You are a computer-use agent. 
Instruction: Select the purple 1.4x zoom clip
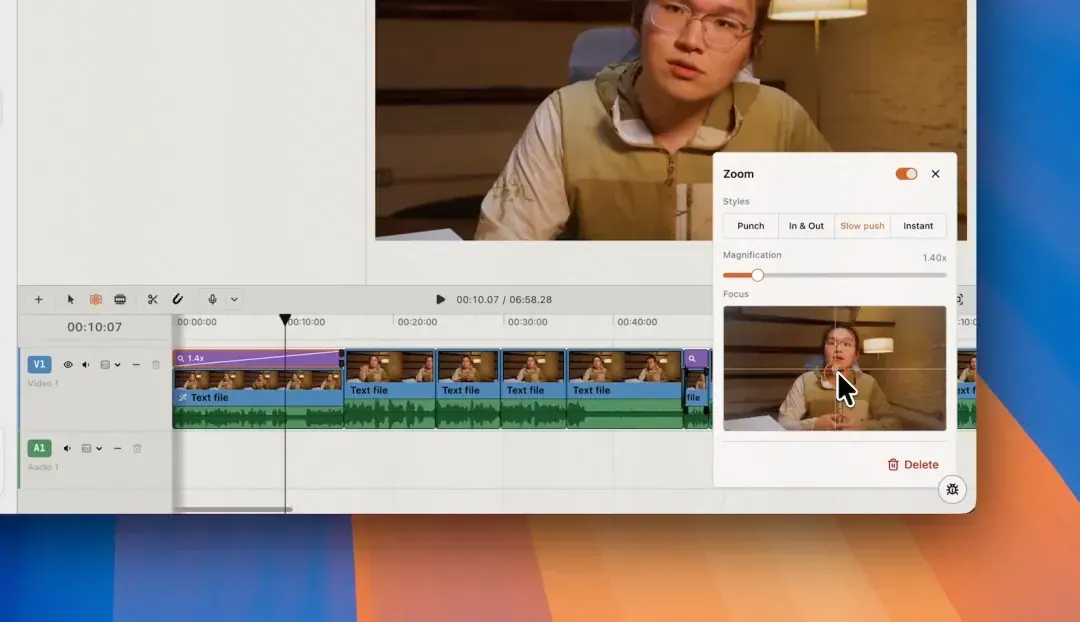pos(258,358)
